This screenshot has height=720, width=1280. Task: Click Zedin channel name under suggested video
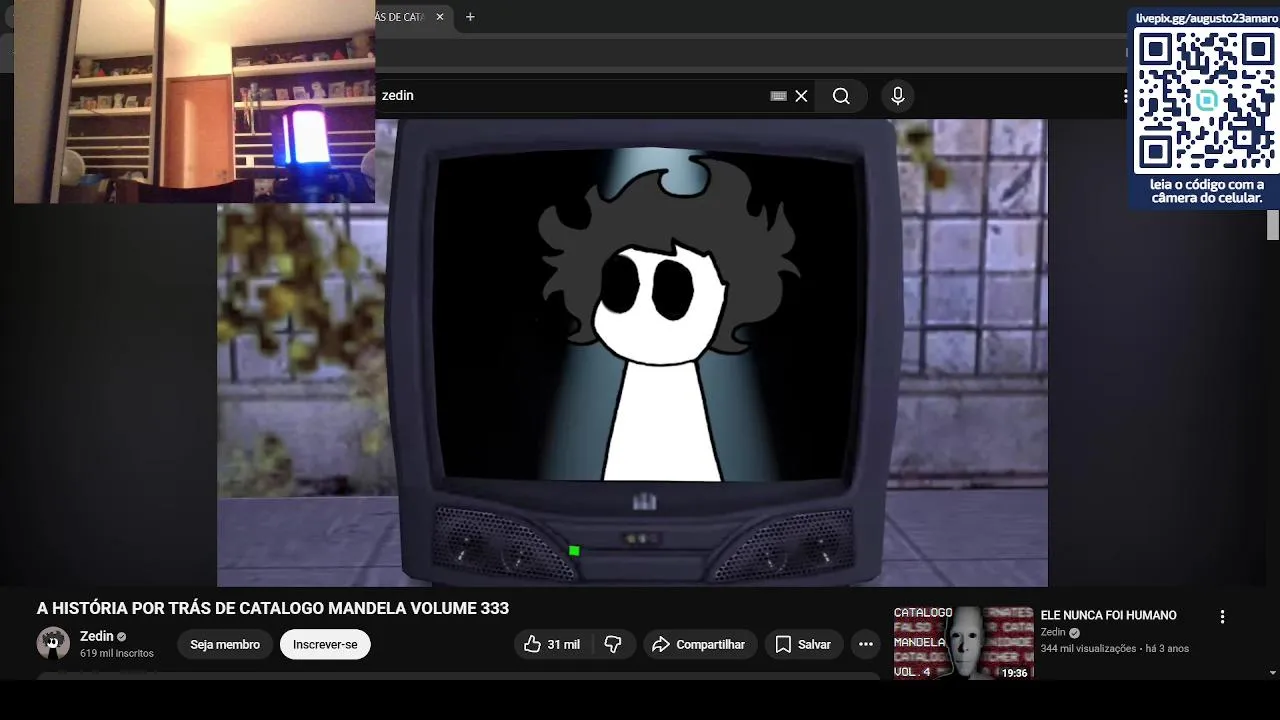(x=1053, y=632)
